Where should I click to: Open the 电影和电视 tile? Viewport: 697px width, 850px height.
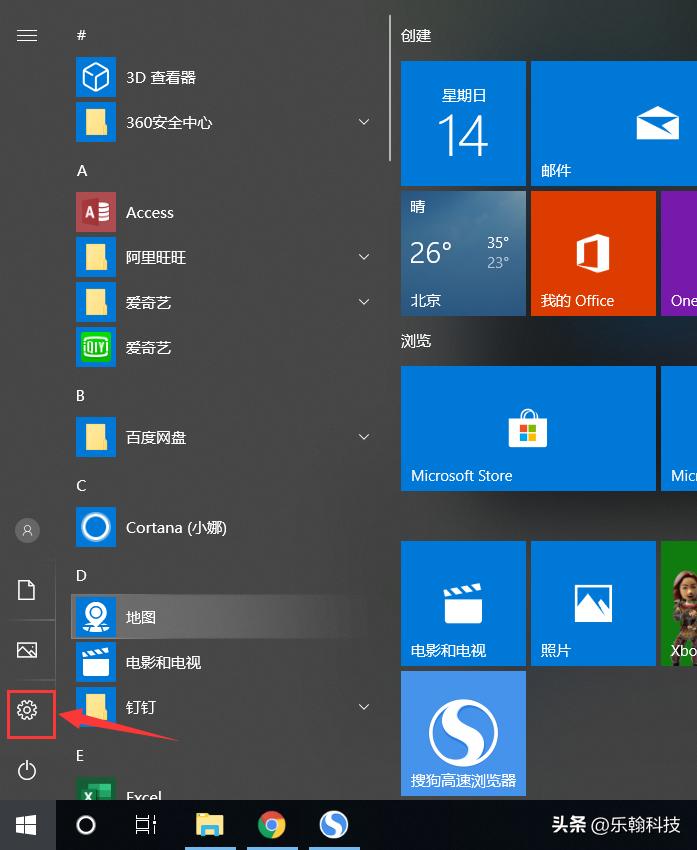click(x=463, y=603)
